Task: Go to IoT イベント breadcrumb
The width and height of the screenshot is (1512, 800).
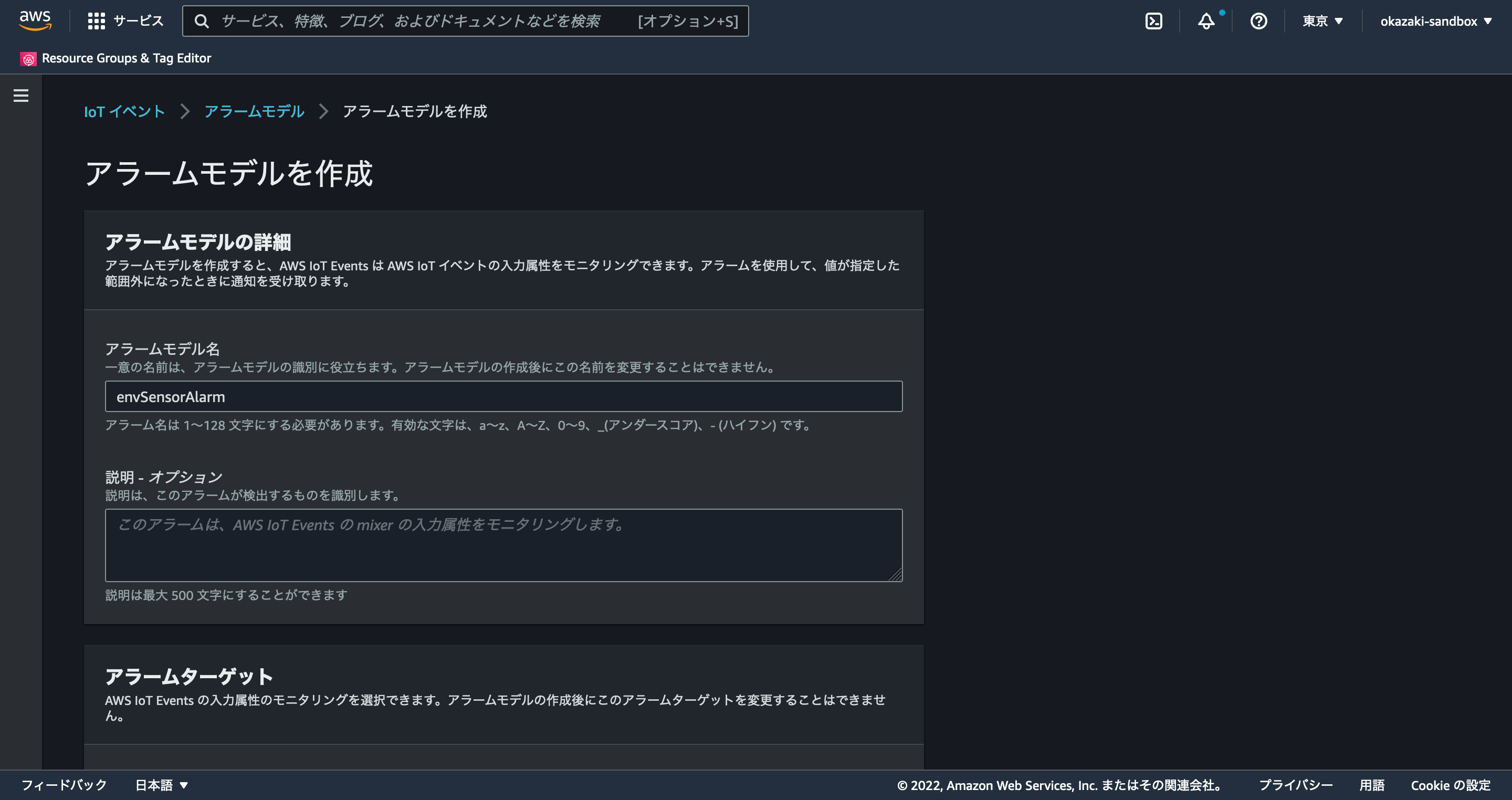Action: tap(124, 111)
